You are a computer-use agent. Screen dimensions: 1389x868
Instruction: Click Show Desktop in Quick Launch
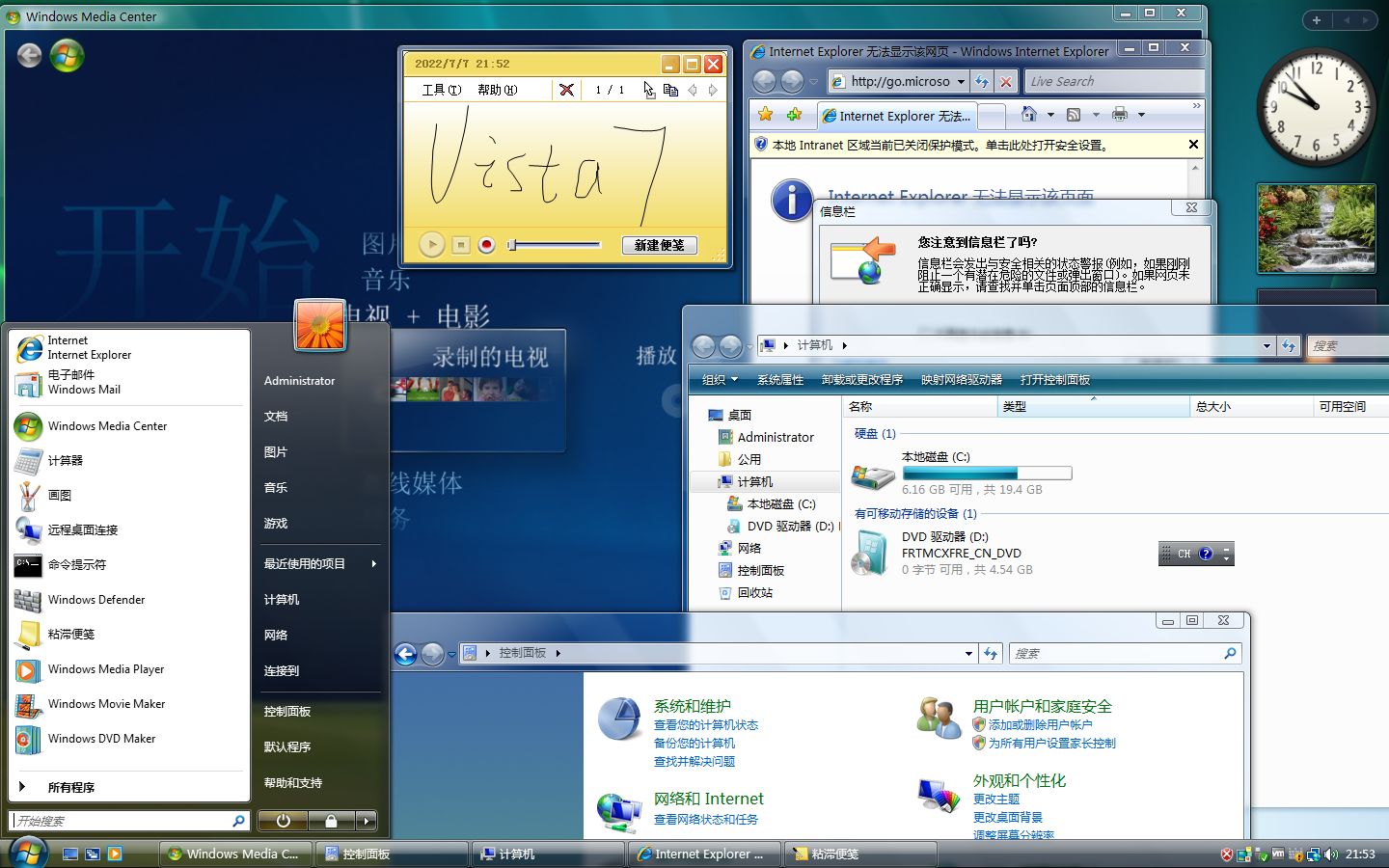[x=69, y=854]
